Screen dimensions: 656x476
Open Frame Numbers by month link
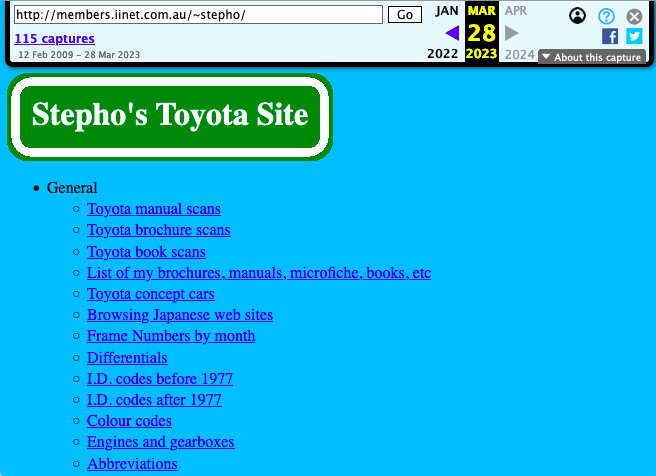(171, 336)
